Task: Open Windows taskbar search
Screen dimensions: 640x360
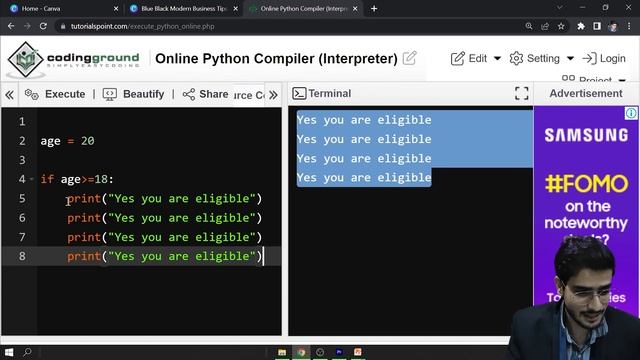Action: click(x=27, y=352)
